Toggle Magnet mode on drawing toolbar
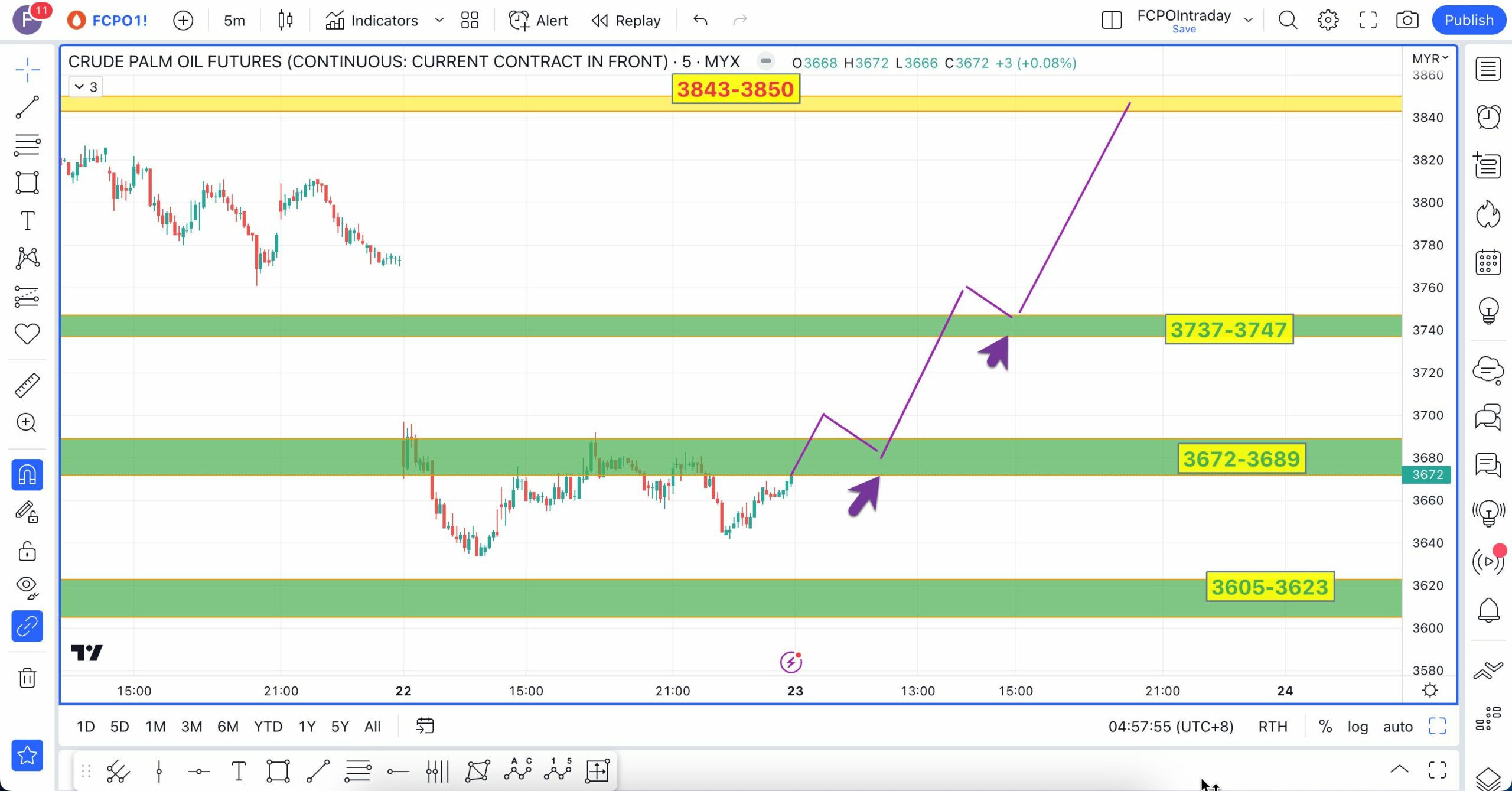The width and height of the screenshot is (1512, 791). click(x=27, y=475)
